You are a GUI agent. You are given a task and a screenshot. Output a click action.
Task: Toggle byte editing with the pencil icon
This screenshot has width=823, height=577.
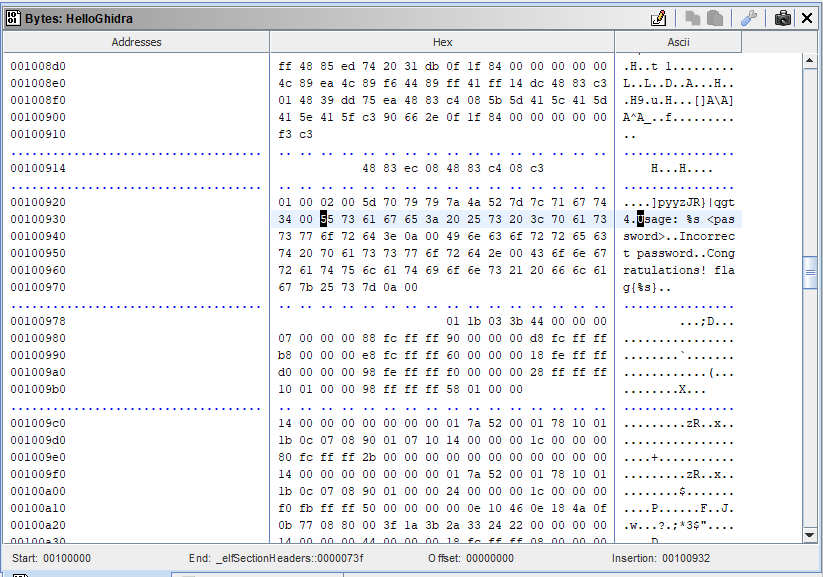[x=658, y=18]
